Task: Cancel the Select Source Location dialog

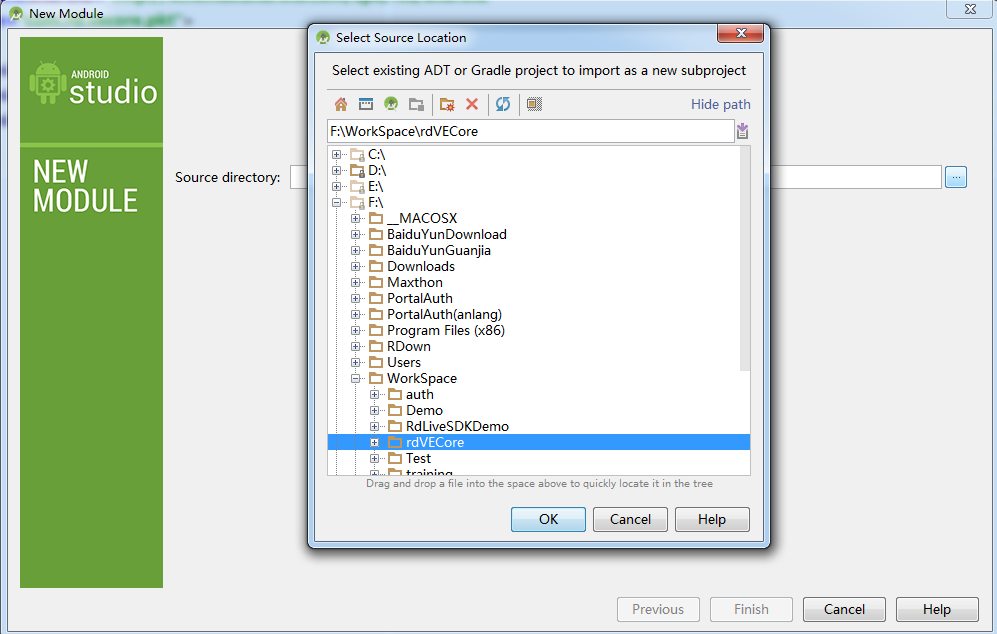Action: click(630, 519)
